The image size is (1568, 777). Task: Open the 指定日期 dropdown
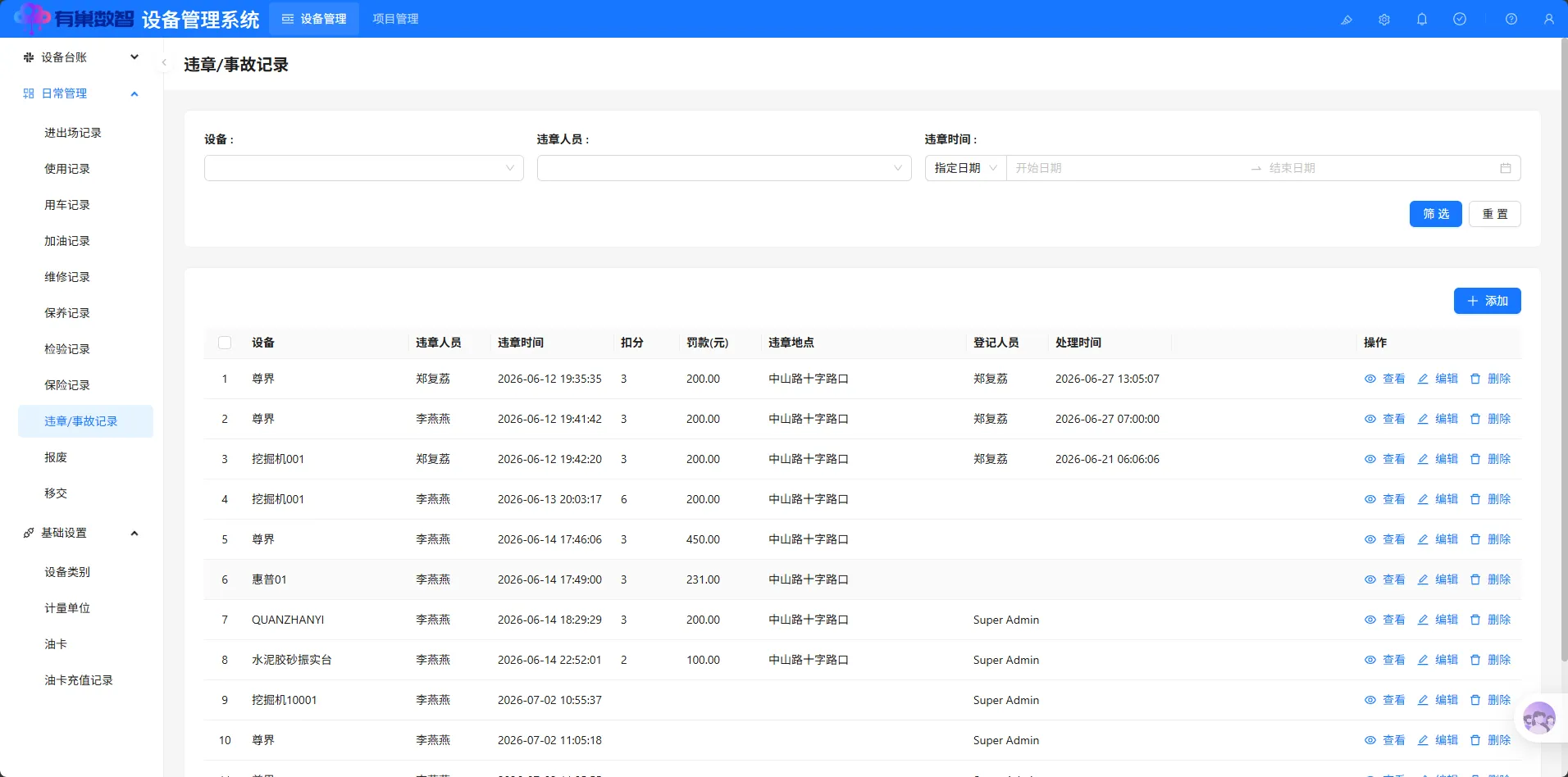pyautogui.click(x=966, y=168)
